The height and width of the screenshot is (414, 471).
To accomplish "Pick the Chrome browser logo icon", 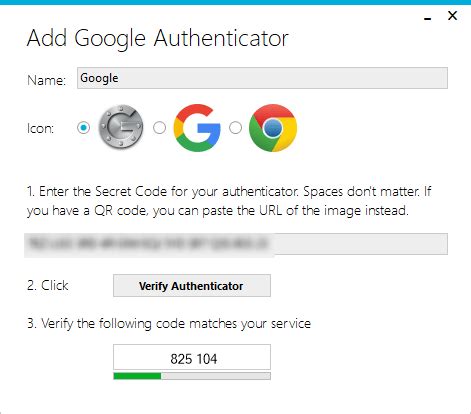I will 273,128.
